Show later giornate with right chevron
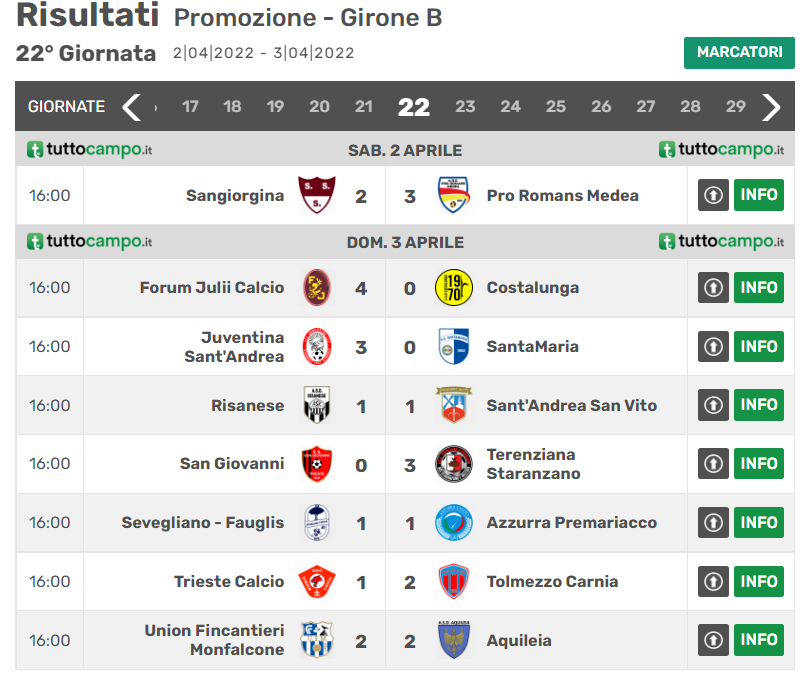This screenshot has height=673, width=805. tap(771, 107)
